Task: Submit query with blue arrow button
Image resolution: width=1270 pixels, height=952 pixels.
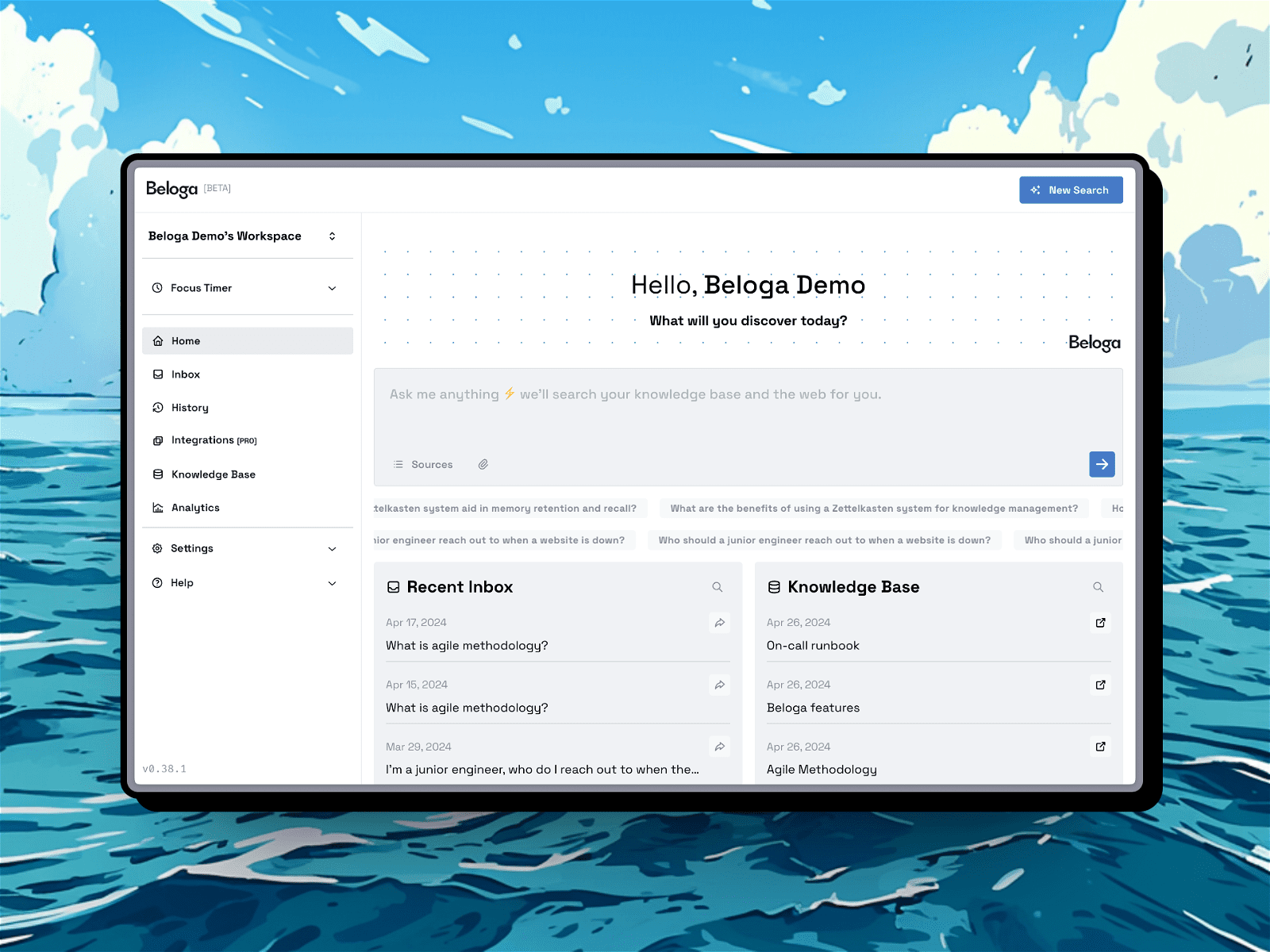Action: click(1102, 464)
